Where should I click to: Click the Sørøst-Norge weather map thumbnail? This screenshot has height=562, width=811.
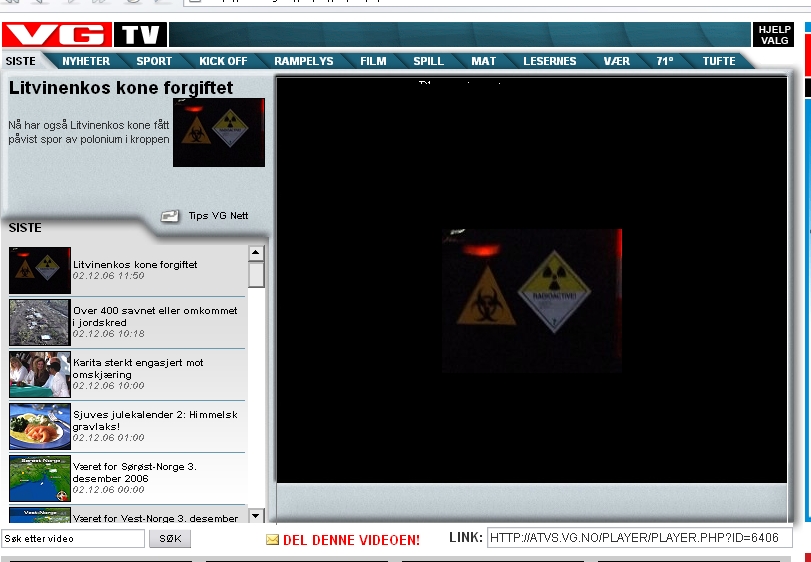point(40,478)
